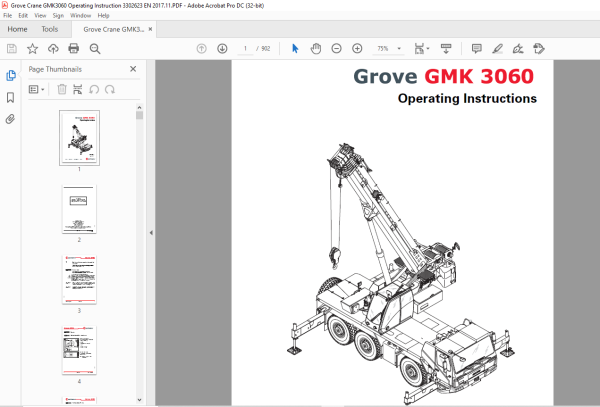Add the file to starred with star icon
This screenshot has width=600, height=407.
[x=33, y=49]
